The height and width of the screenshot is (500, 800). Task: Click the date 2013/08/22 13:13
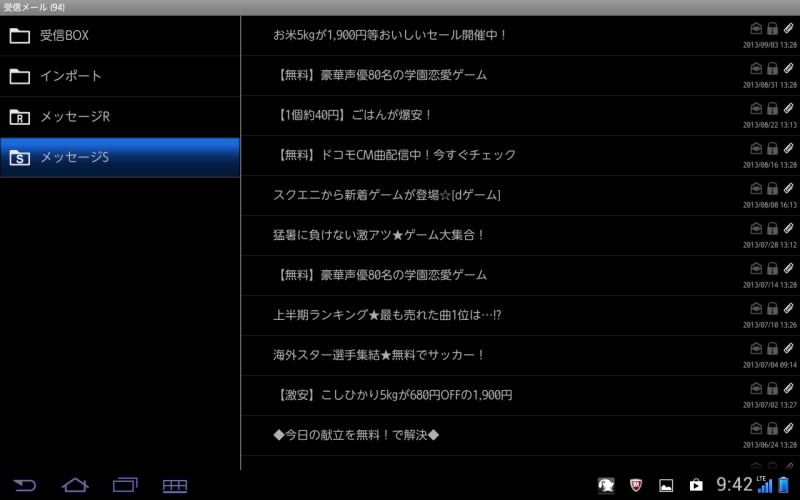pos(769,125)
